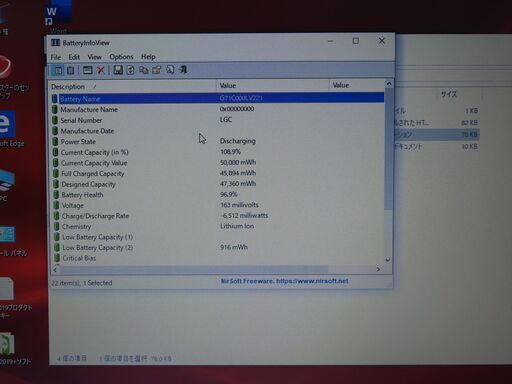Click the horizontal scrollbar left arrow

55,269
